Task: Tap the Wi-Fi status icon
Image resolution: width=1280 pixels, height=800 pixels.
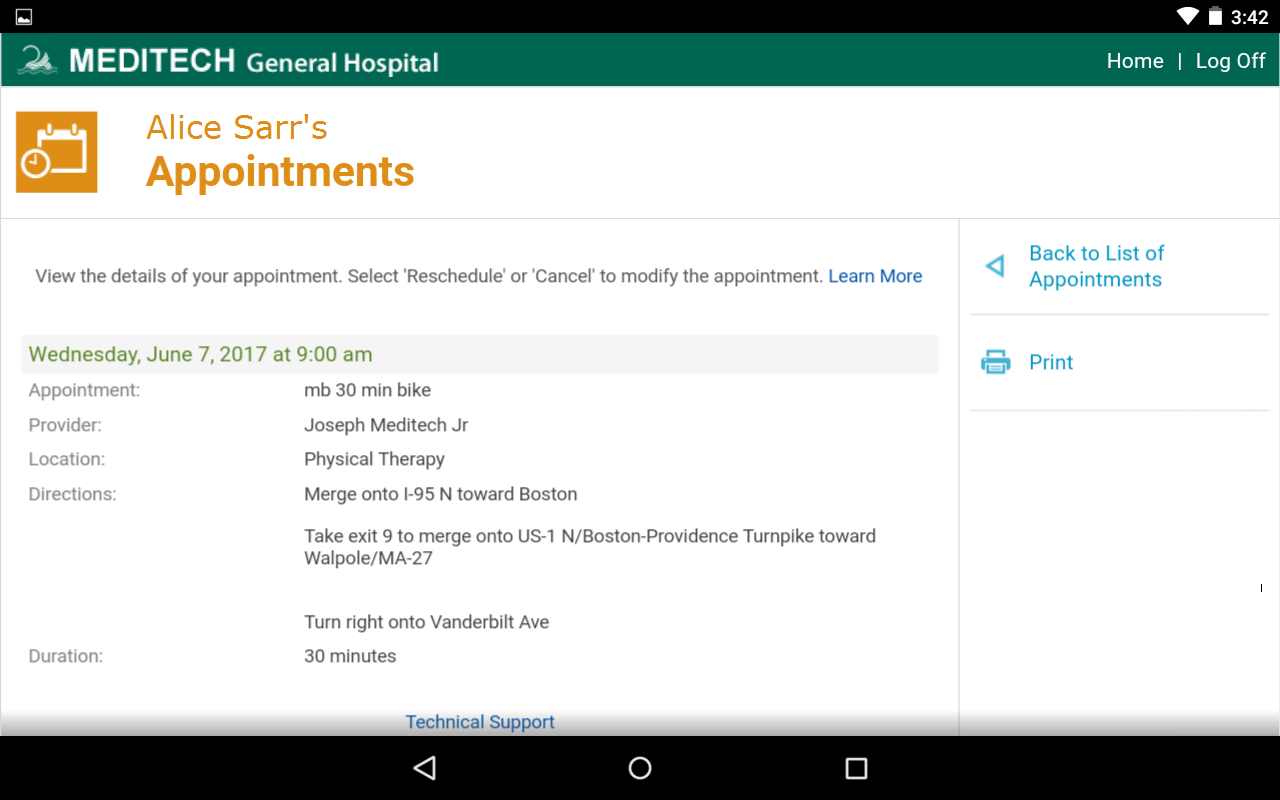Action: click(1187, 16)
